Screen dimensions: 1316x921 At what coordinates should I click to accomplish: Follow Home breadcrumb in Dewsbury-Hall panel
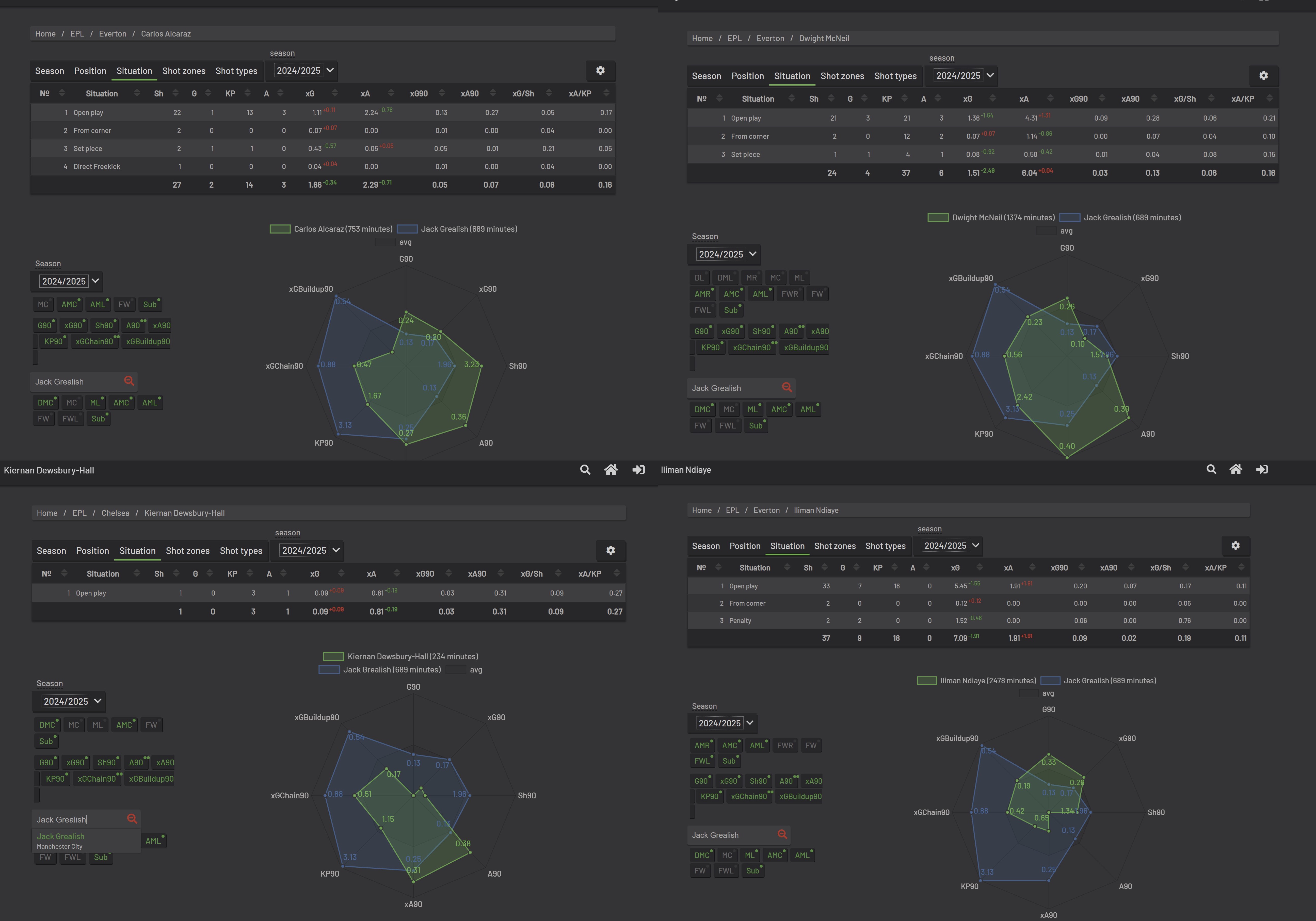click(x=47, y=513)
